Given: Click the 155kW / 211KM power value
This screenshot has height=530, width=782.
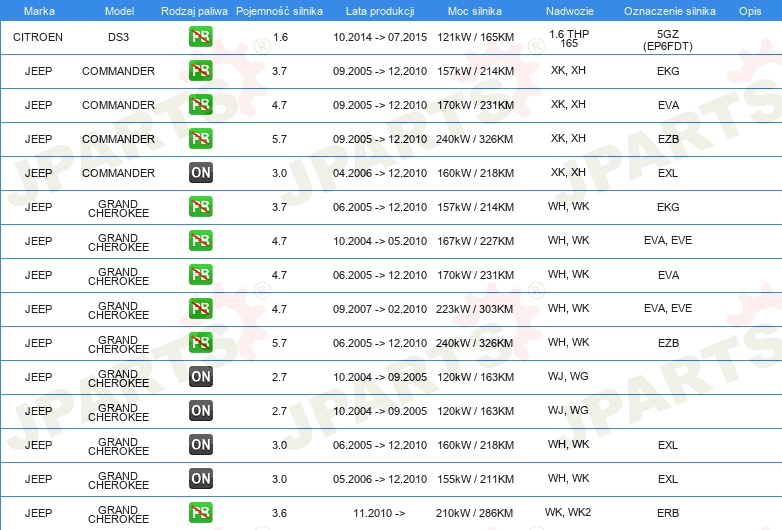Looking at the screenshot, I should tap(475, 479).
